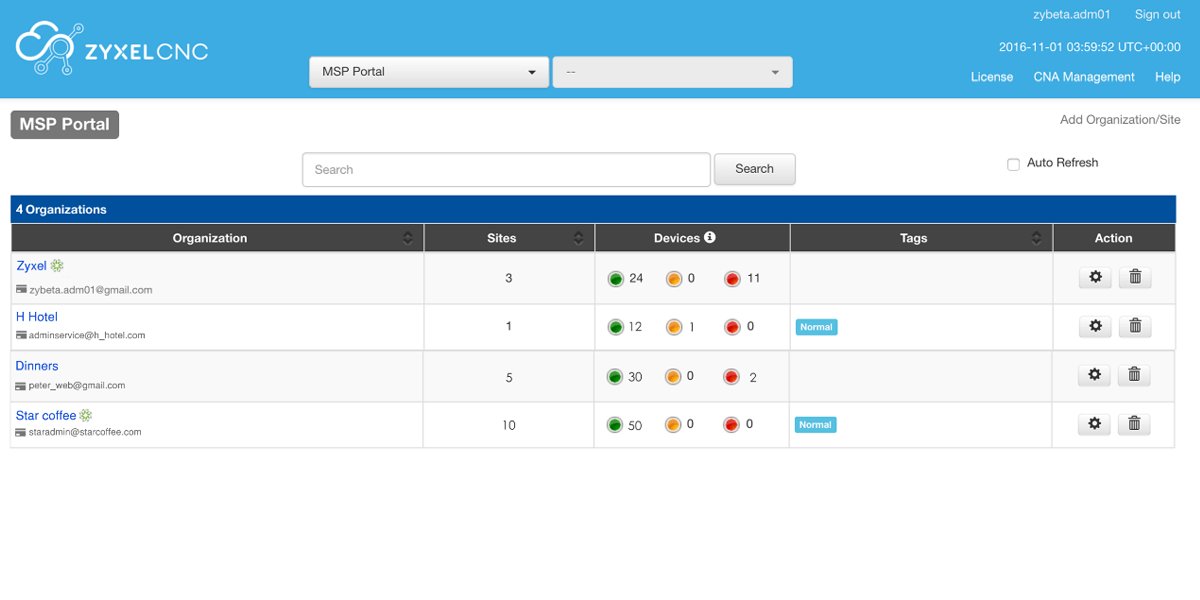This screenshot has width=1200, height=600.
Task: Click green online device icon in H Hotel row
Action: click(615, 327)
